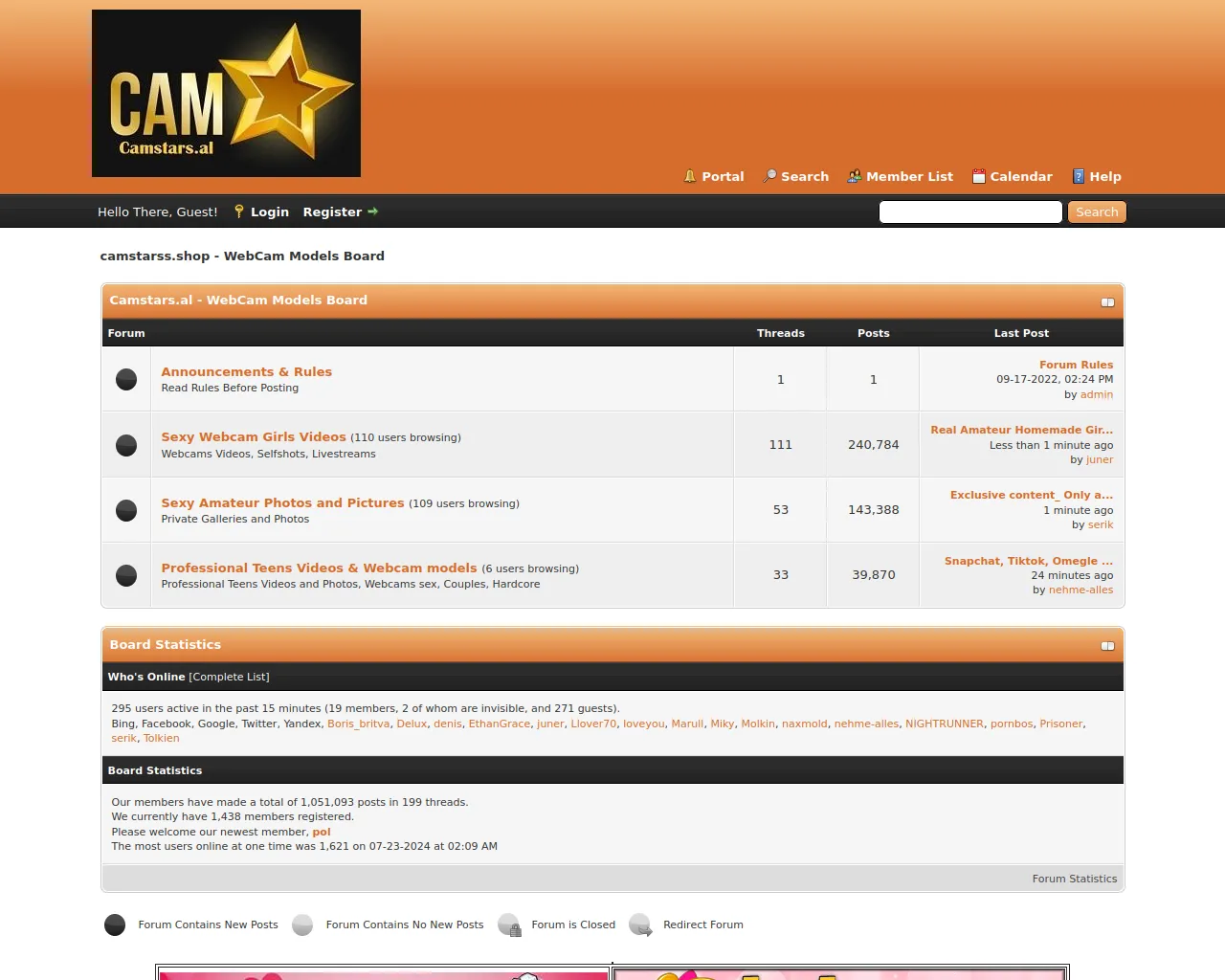
Task: Click the Calendar icon in the top navigation
Action: point(979,176)
